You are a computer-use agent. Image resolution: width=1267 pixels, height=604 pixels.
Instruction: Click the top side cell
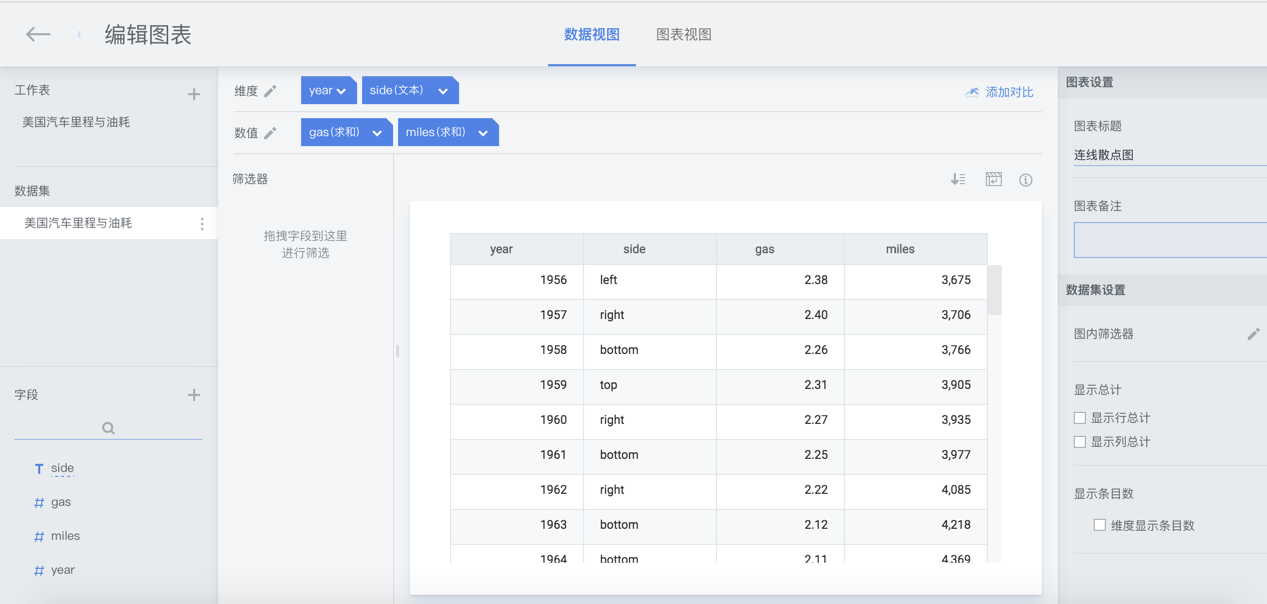click(x=650, y=385)
